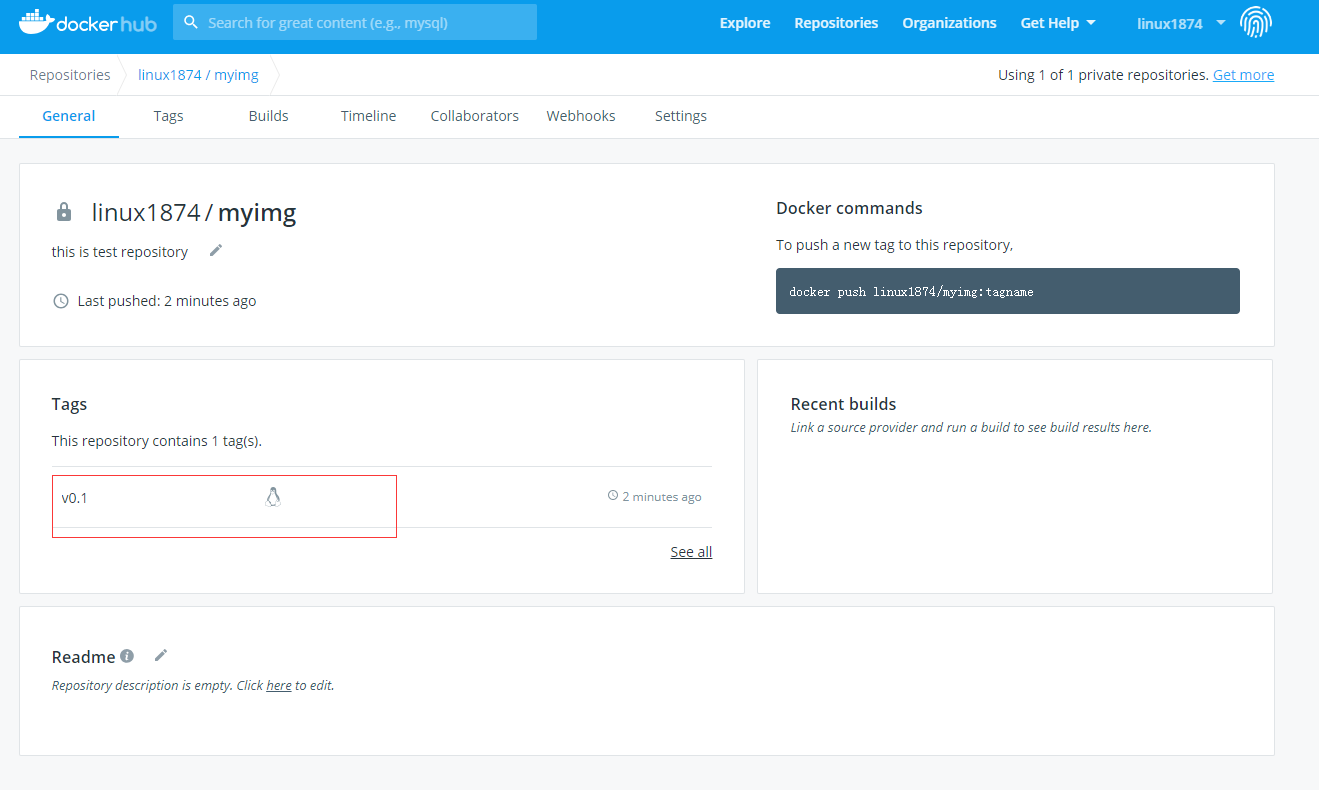1319x790 pixels.
Task: Click the here link to edit Readme
Action: (278, 686)
